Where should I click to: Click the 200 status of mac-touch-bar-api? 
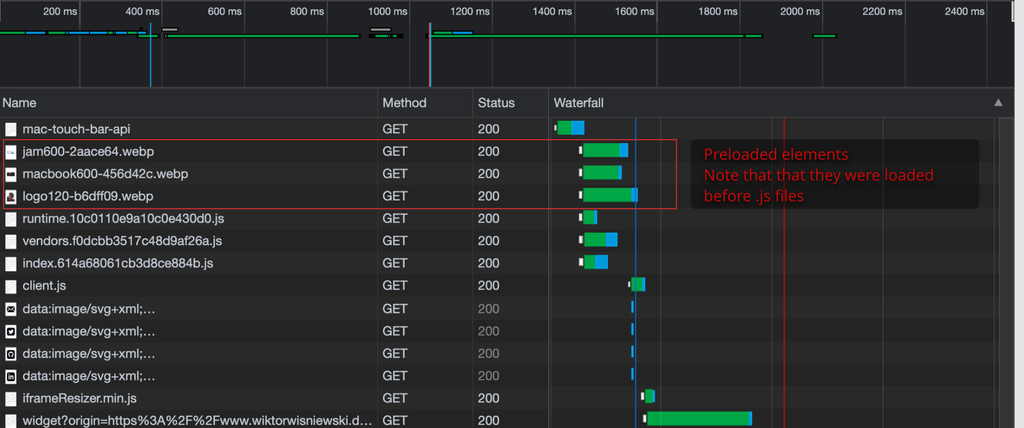coord(488,129)
